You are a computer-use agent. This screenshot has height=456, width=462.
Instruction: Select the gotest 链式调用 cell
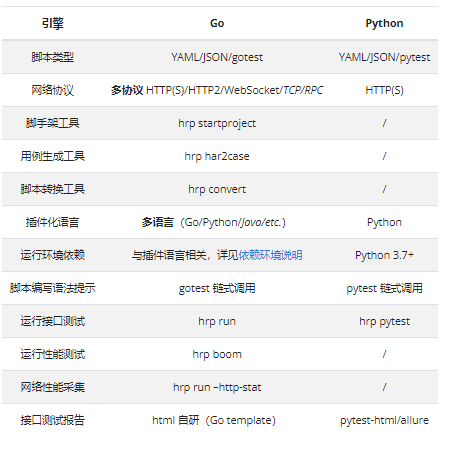(217, 288)
